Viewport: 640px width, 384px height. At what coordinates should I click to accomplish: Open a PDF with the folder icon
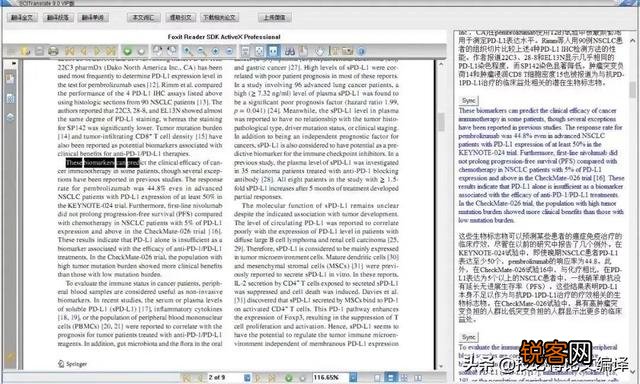[24, 51]
